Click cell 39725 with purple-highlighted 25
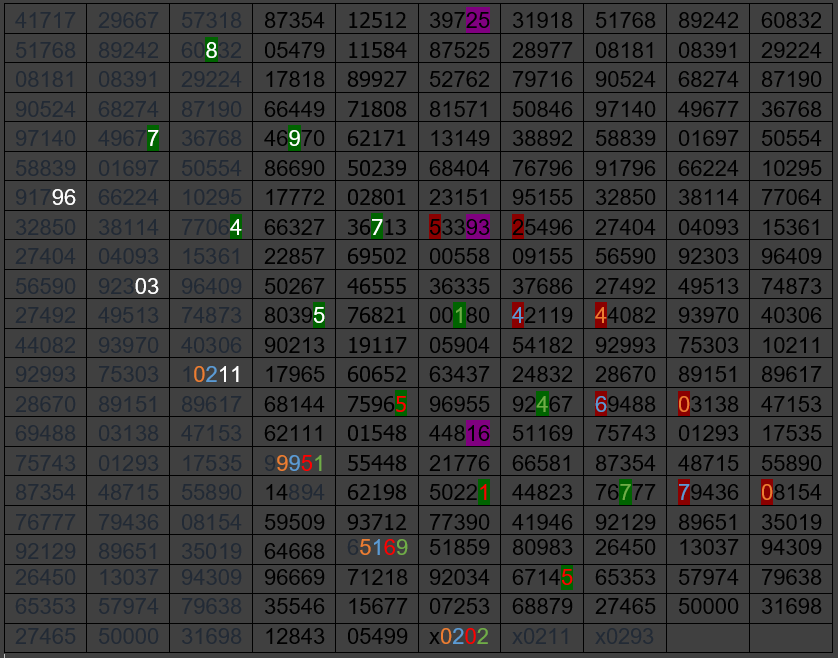Screen dimensions: 838x658 pos(458,20)
